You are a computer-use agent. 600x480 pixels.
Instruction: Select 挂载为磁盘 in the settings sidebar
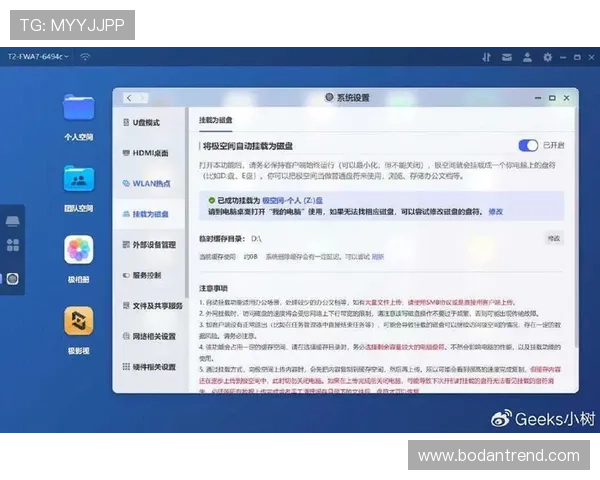[x=150, y=214]
